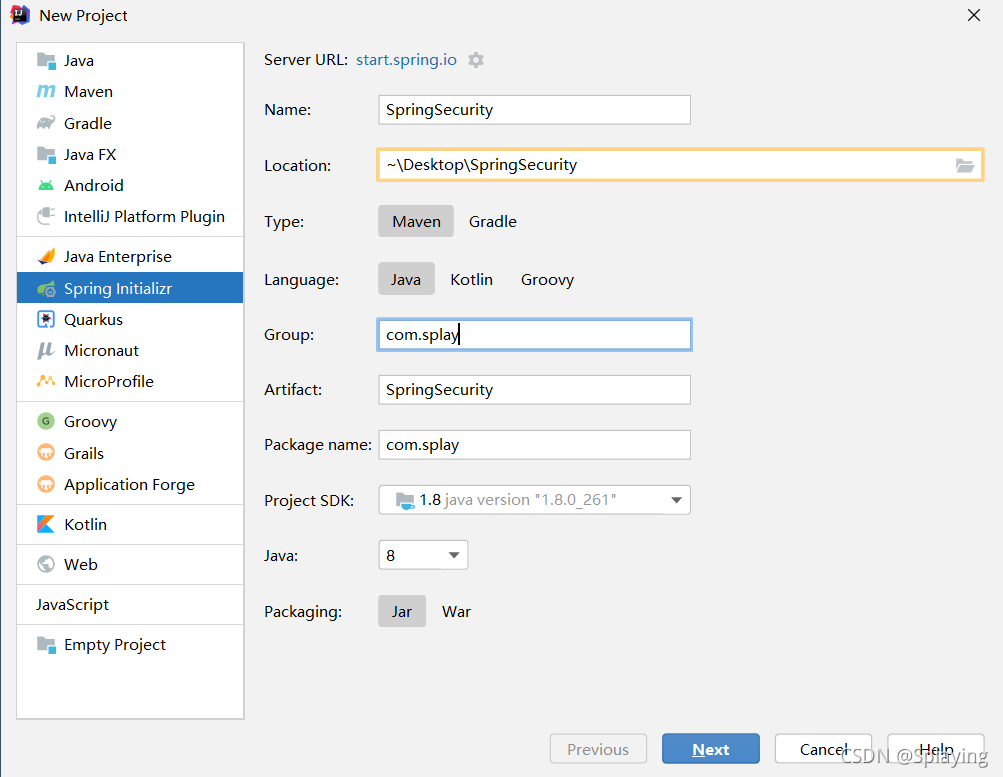Image resolution: width=1003 pixels, height=777 pixels.
Task: Click the Android robot icon
Action: tap(46, 185)
